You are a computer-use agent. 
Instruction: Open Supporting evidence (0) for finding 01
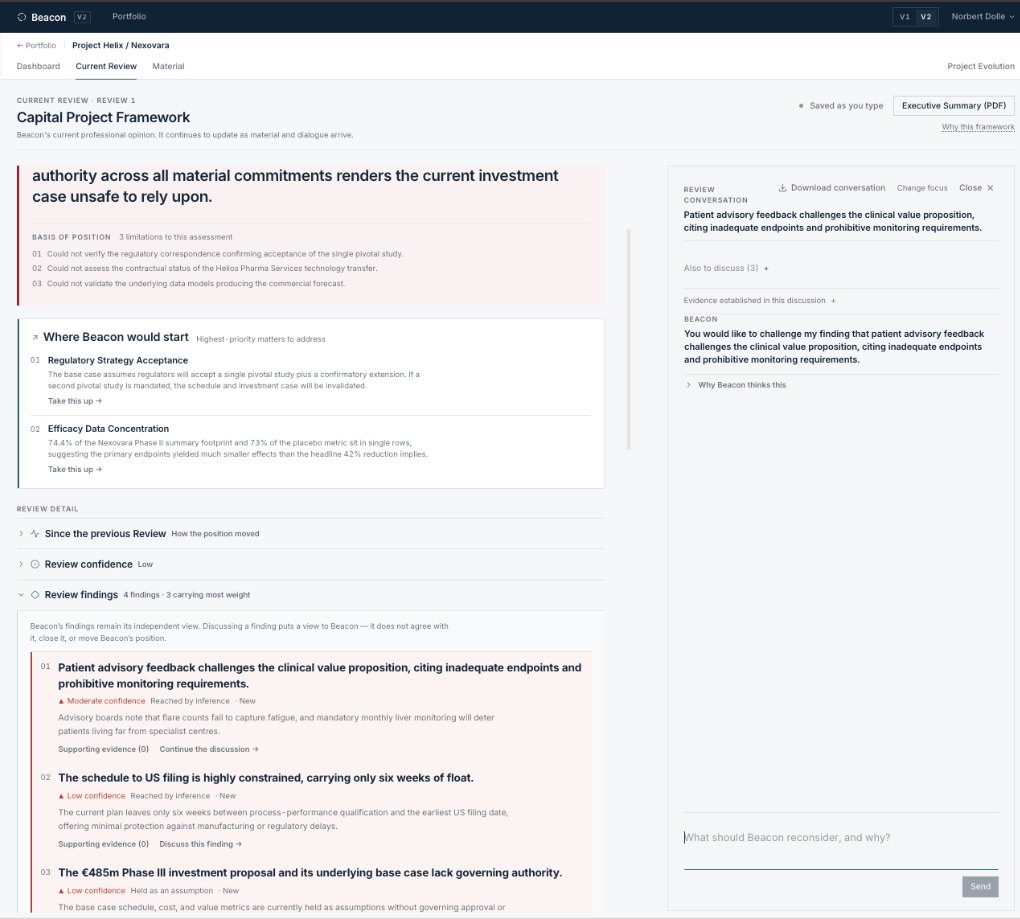tap(103, 749)
